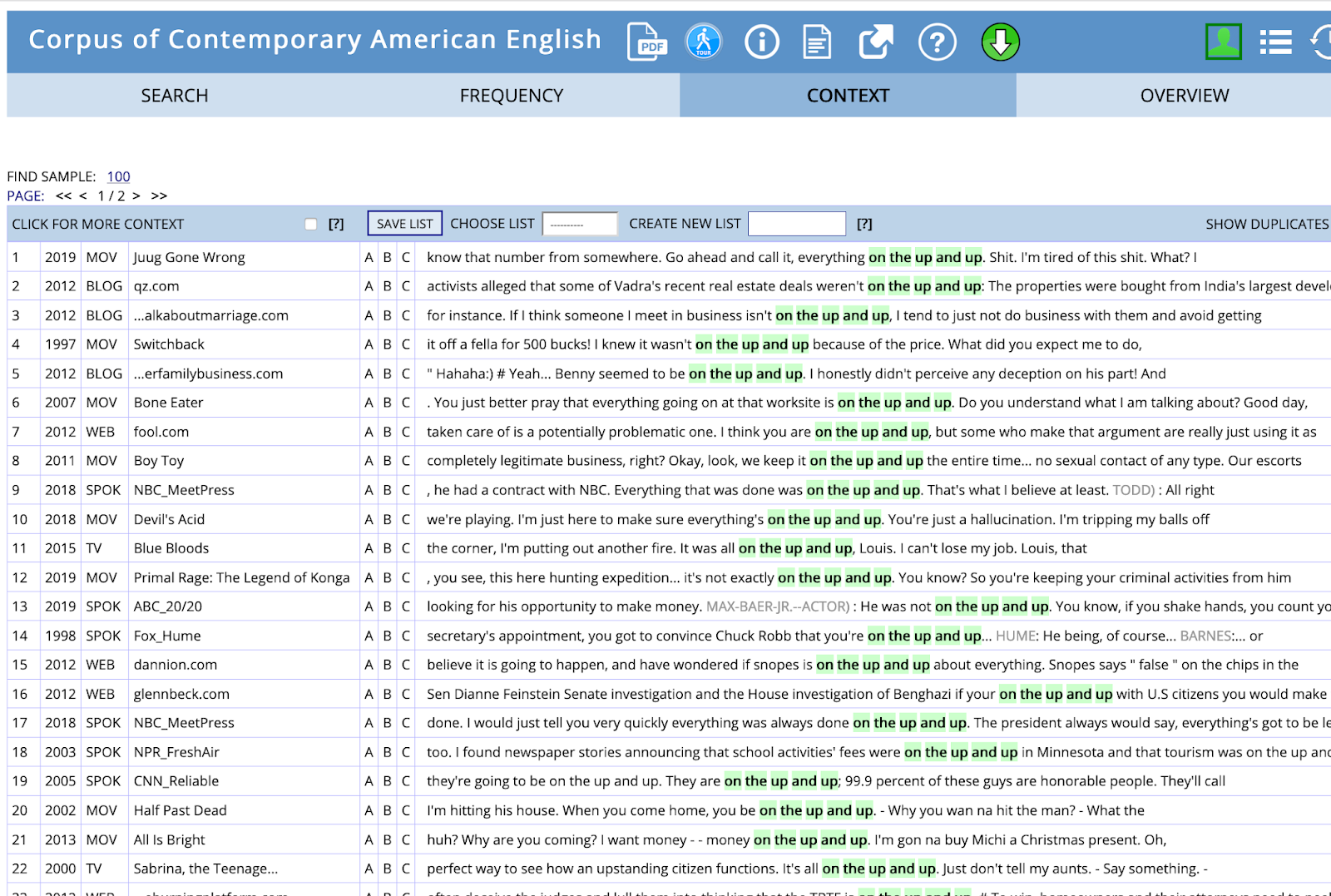Click fool.com source in row 7
The image size is (1331, 896).
click(161, 432)
